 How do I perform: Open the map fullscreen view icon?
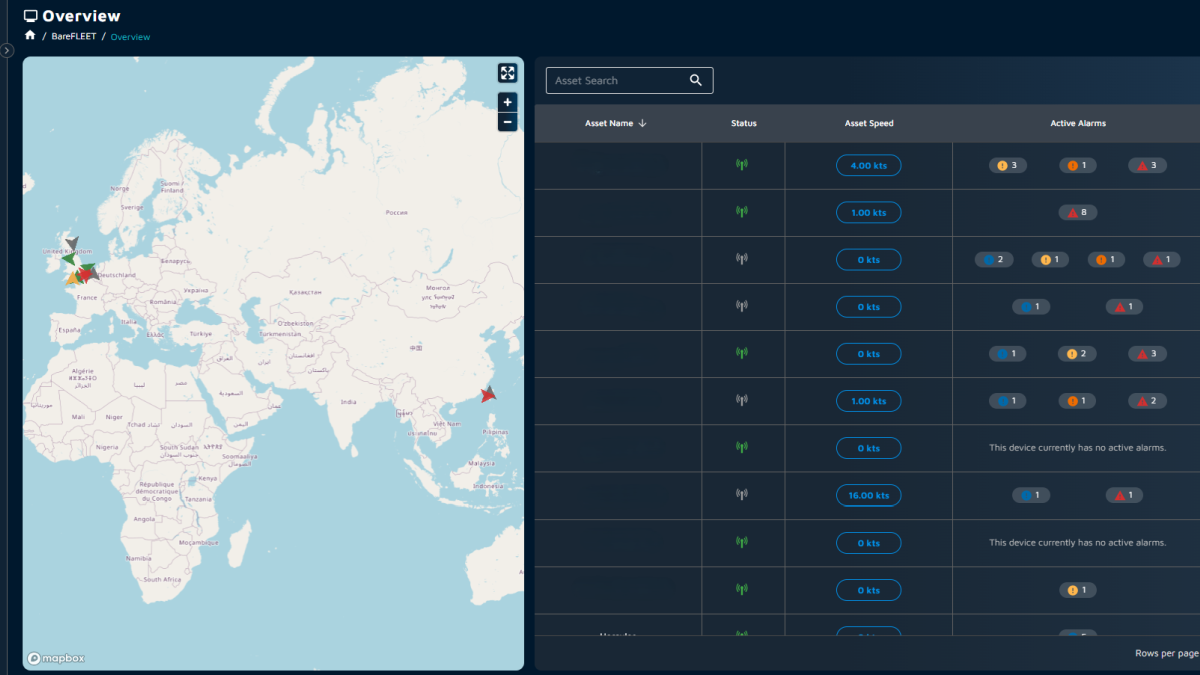[507, 72]
